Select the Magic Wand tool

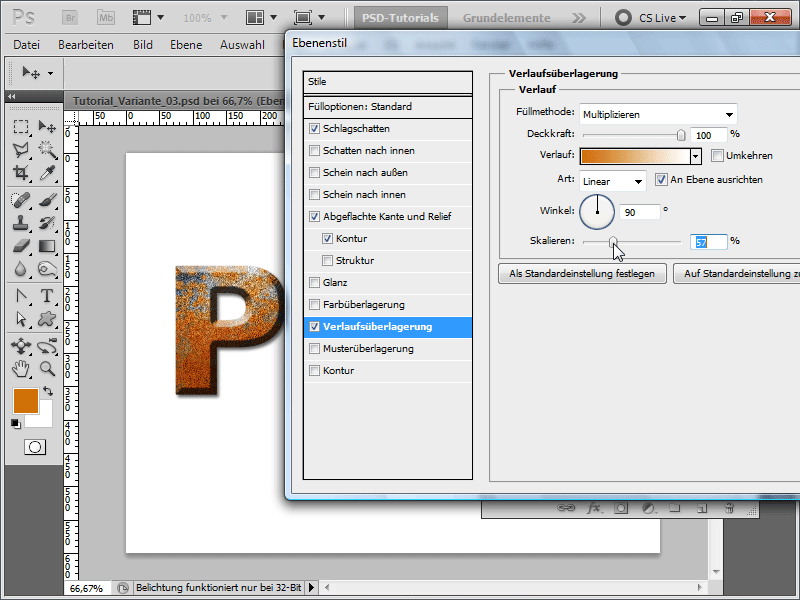[47, 149]
